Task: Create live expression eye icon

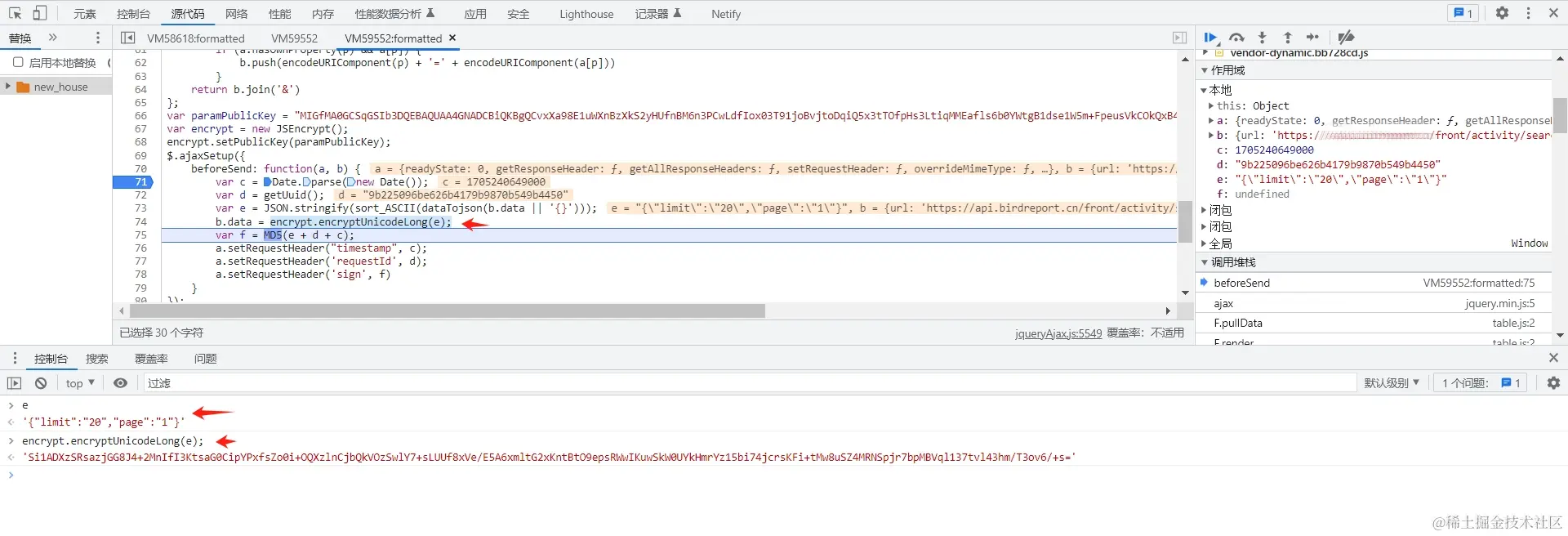Action: click(x=121, y=383)
